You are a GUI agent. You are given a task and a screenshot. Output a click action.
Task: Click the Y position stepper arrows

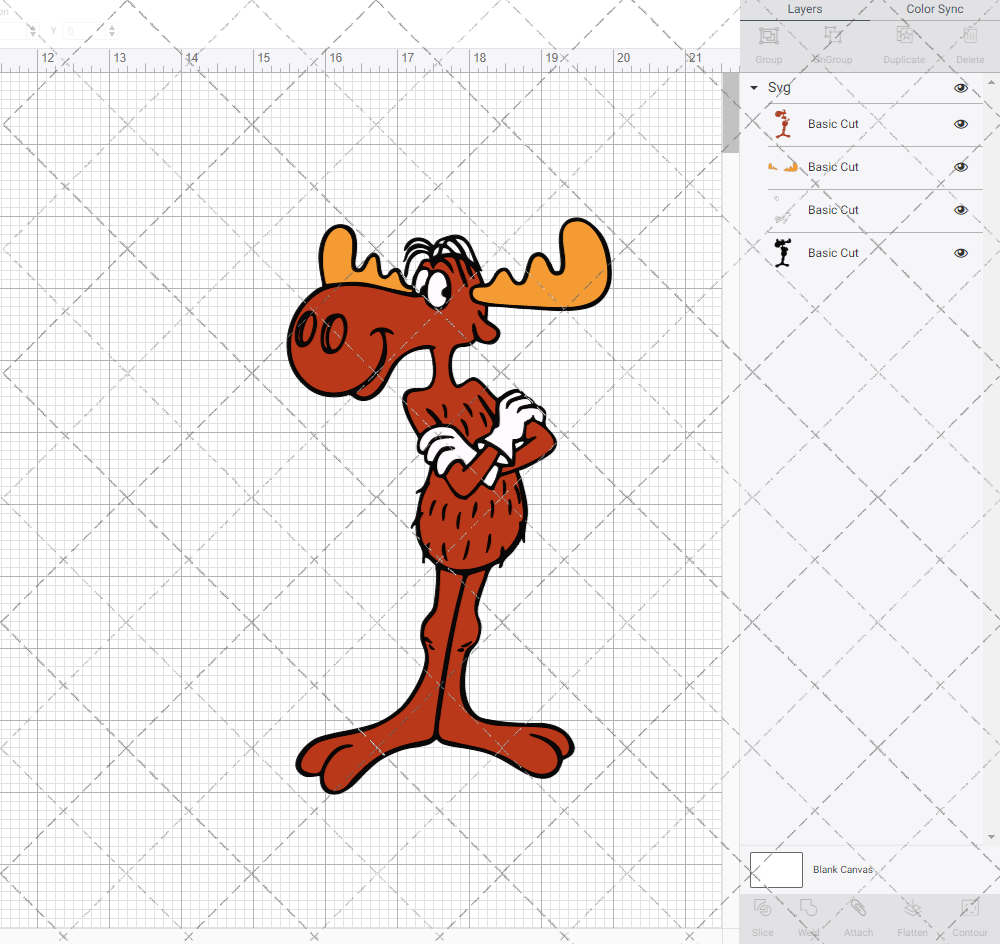click(x=112, y=31)
